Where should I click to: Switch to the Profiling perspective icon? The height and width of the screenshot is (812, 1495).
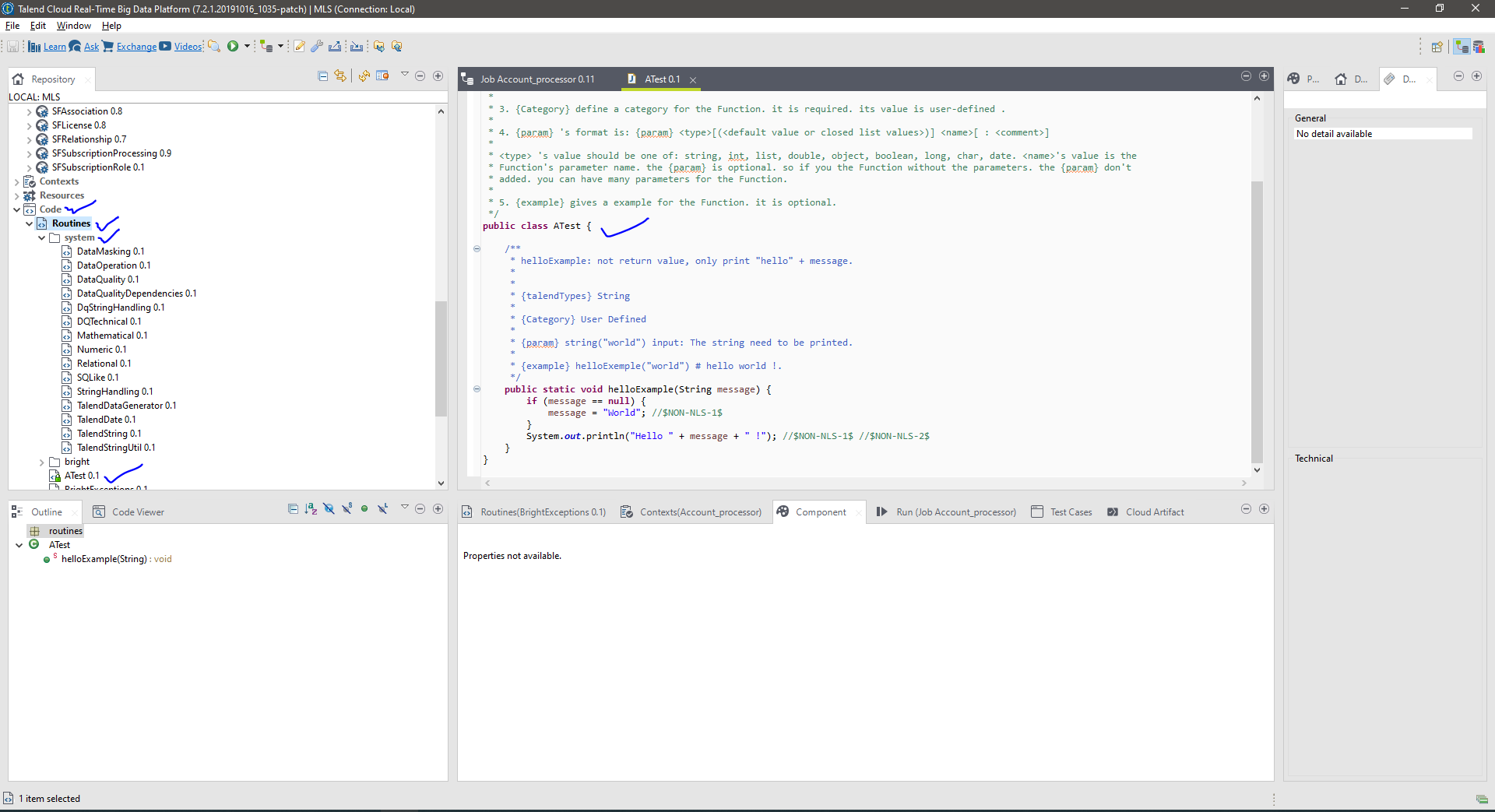tap(1479, 47)
